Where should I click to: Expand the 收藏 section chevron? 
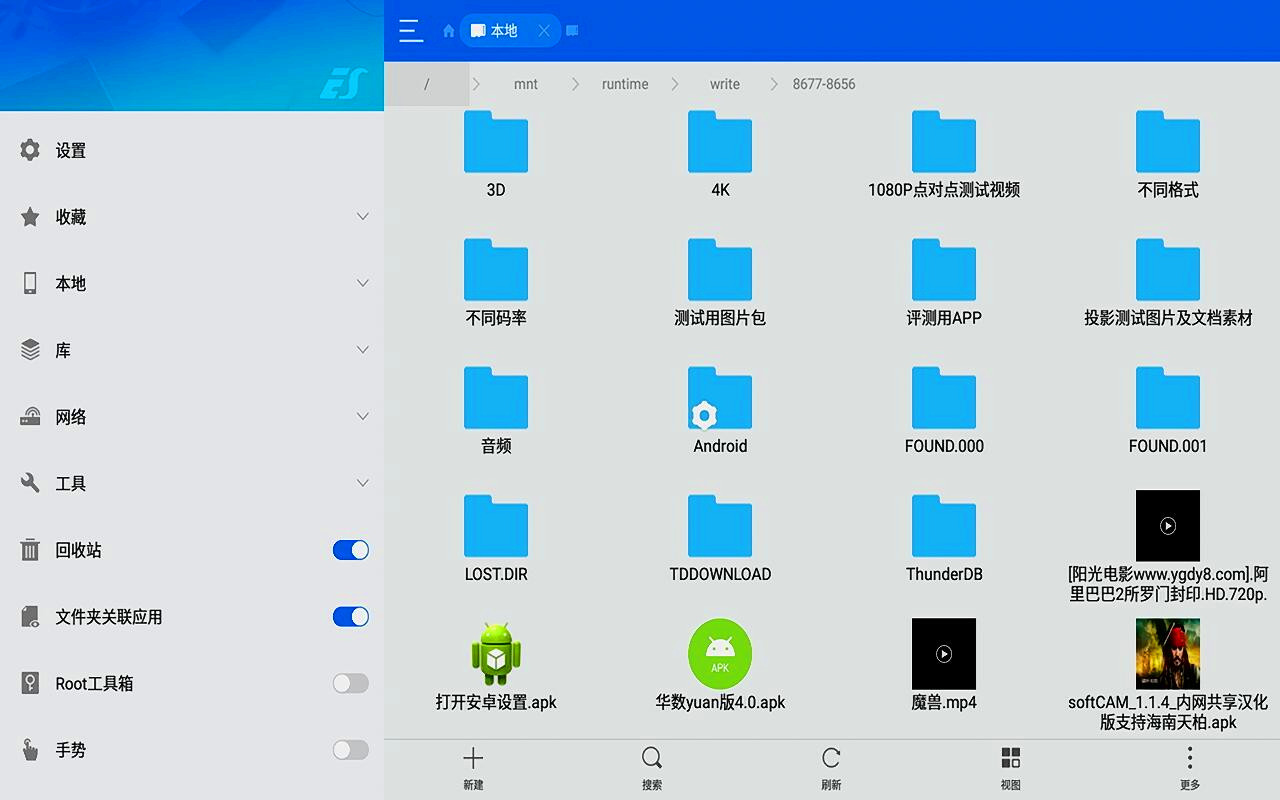point(363,217)
